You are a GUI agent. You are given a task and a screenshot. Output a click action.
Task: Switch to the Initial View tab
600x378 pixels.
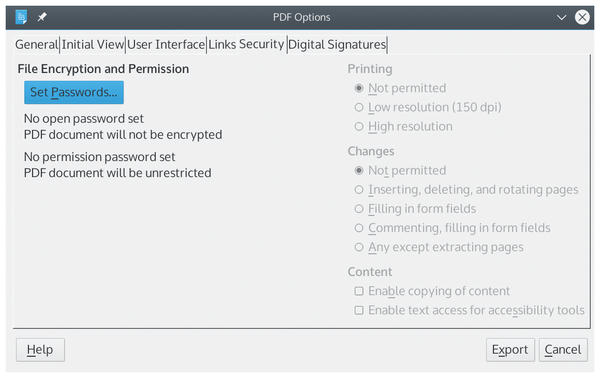[93, 44]
